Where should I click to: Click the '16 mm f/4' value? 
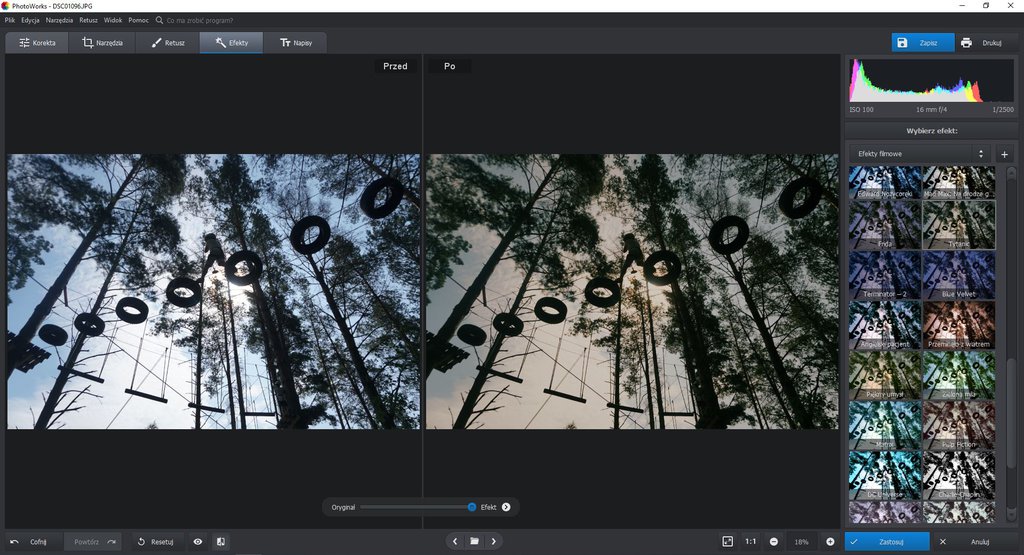coord(931,110)
